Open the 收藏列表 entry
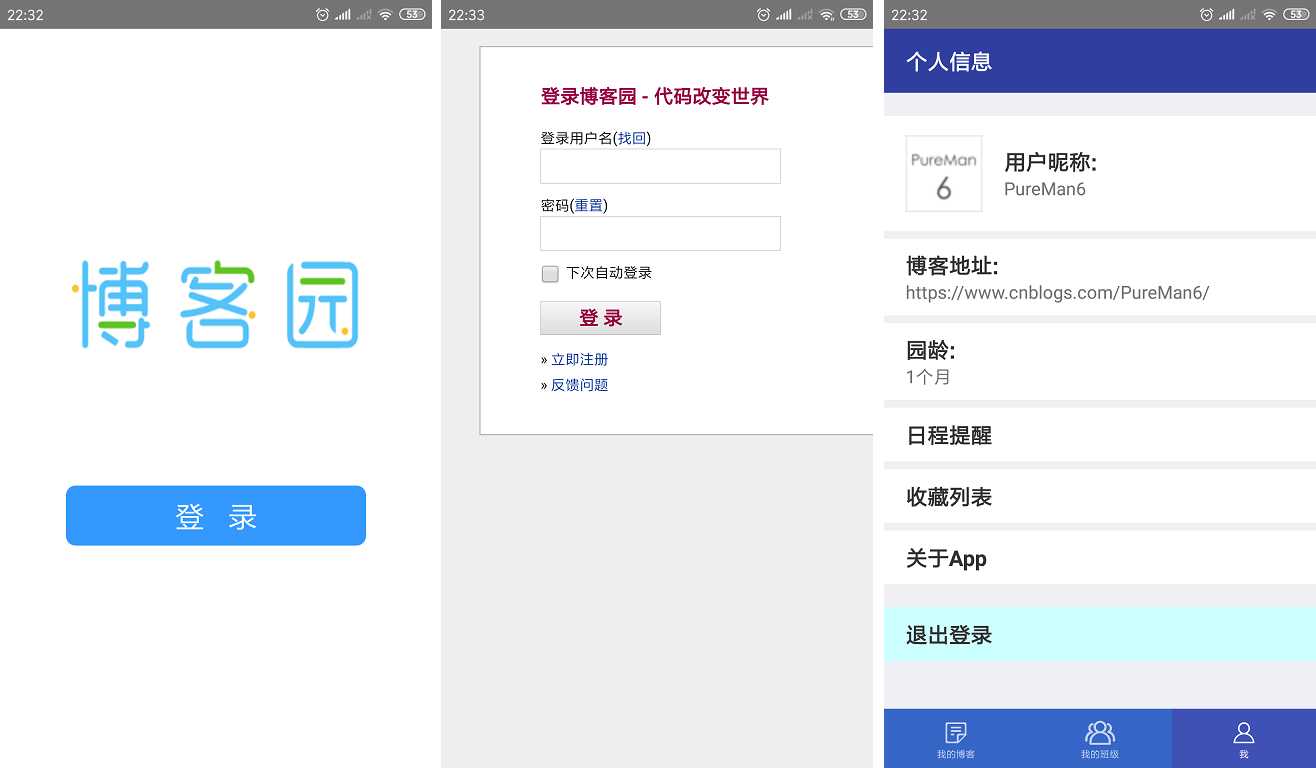The width and height of the screenshot is (1316, 768). click(1100, 497)
